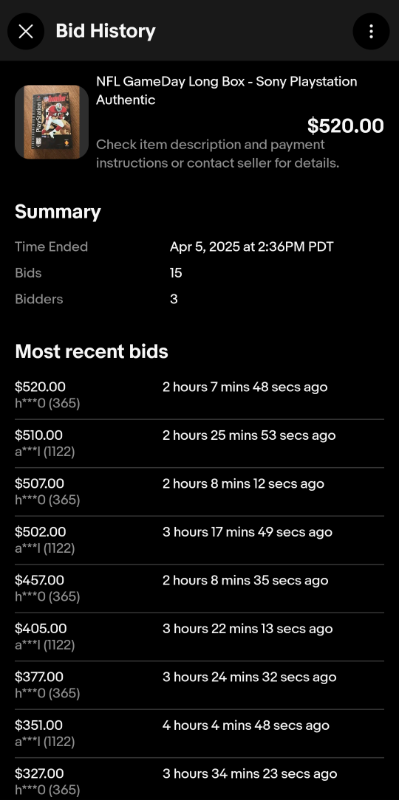Screen dimensions: 399x800
Task: Select the $510.00 bid by a***l
Action: (x=200, y=444)
